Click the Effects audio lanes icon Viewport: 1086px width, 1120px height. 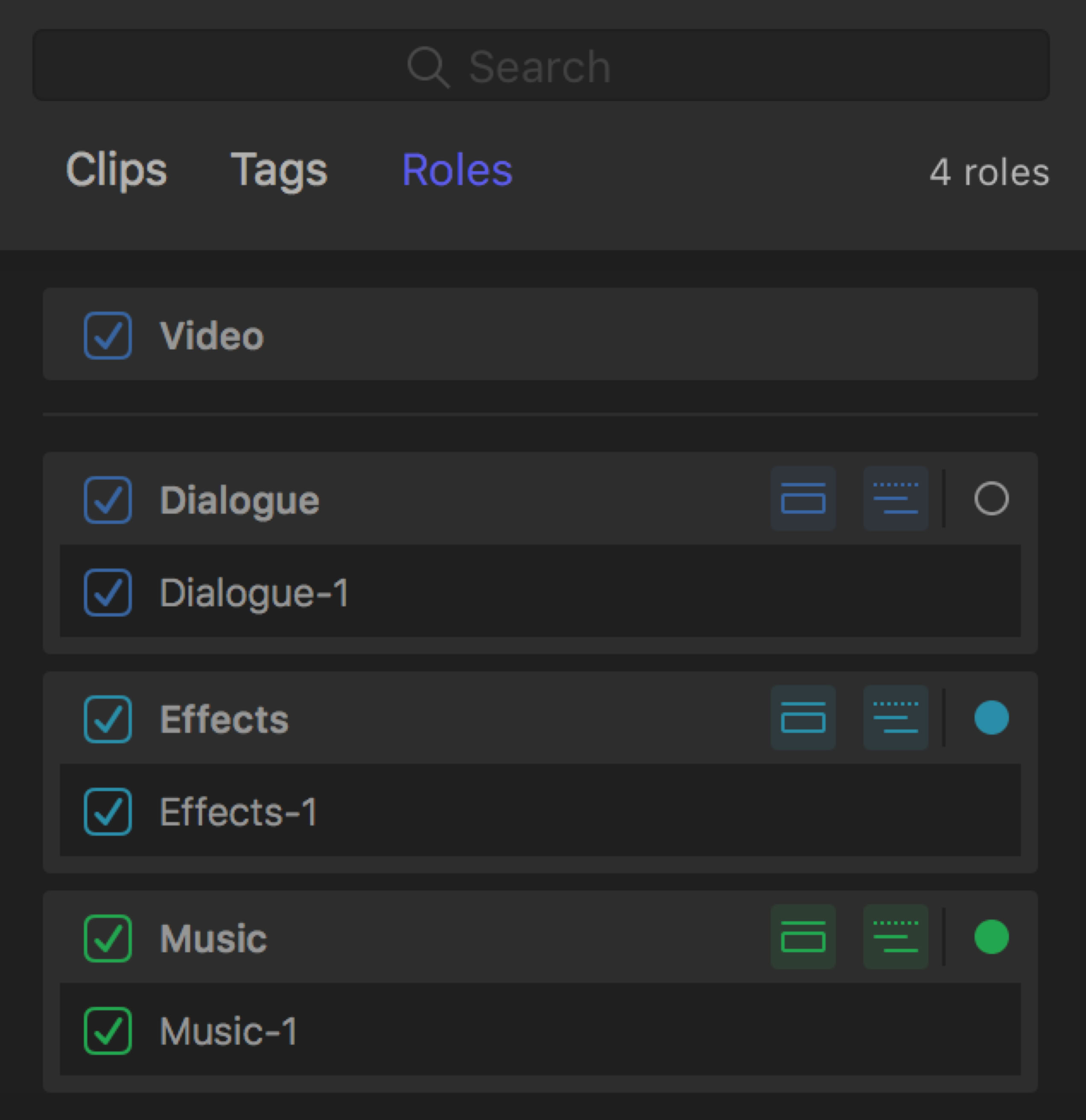pyautogui.click(x=803, y=718)
